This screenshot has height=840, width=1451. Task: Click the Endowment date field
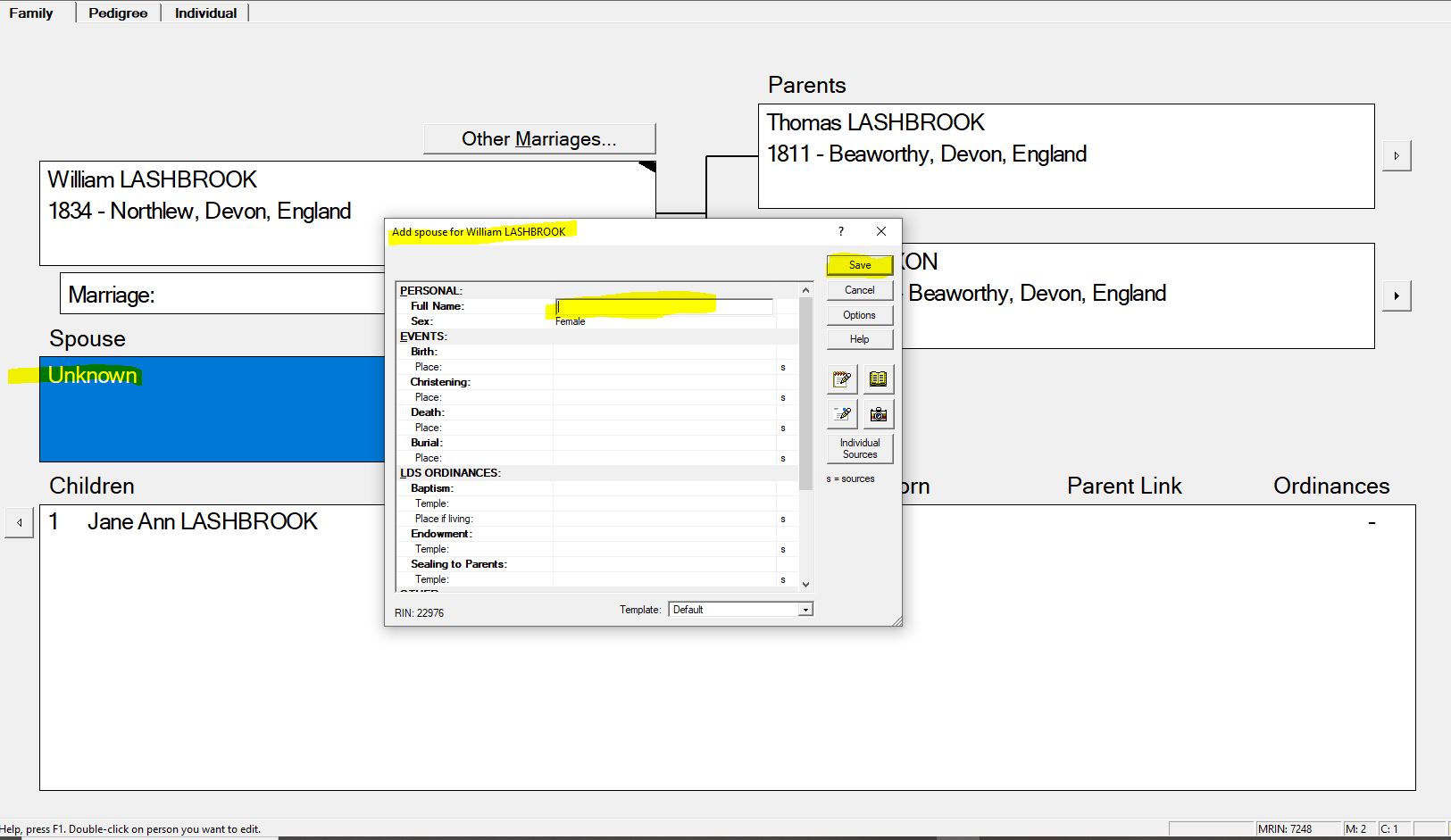664,534
